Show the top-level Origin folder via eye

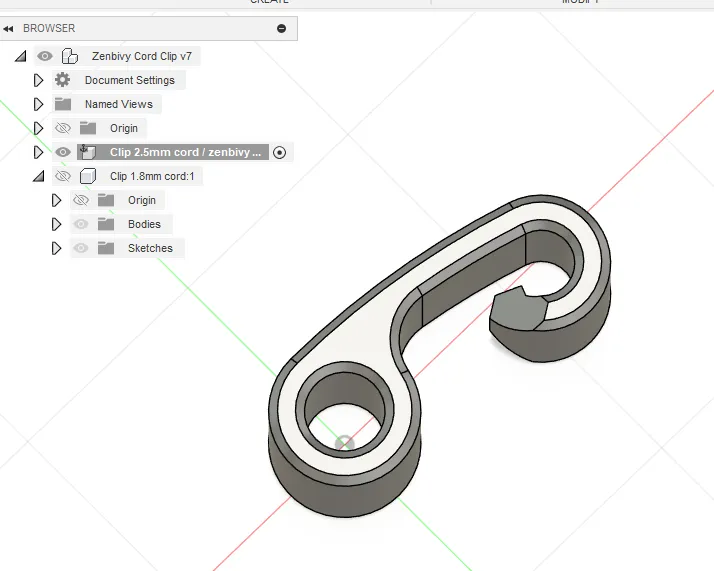click(63, 128)
